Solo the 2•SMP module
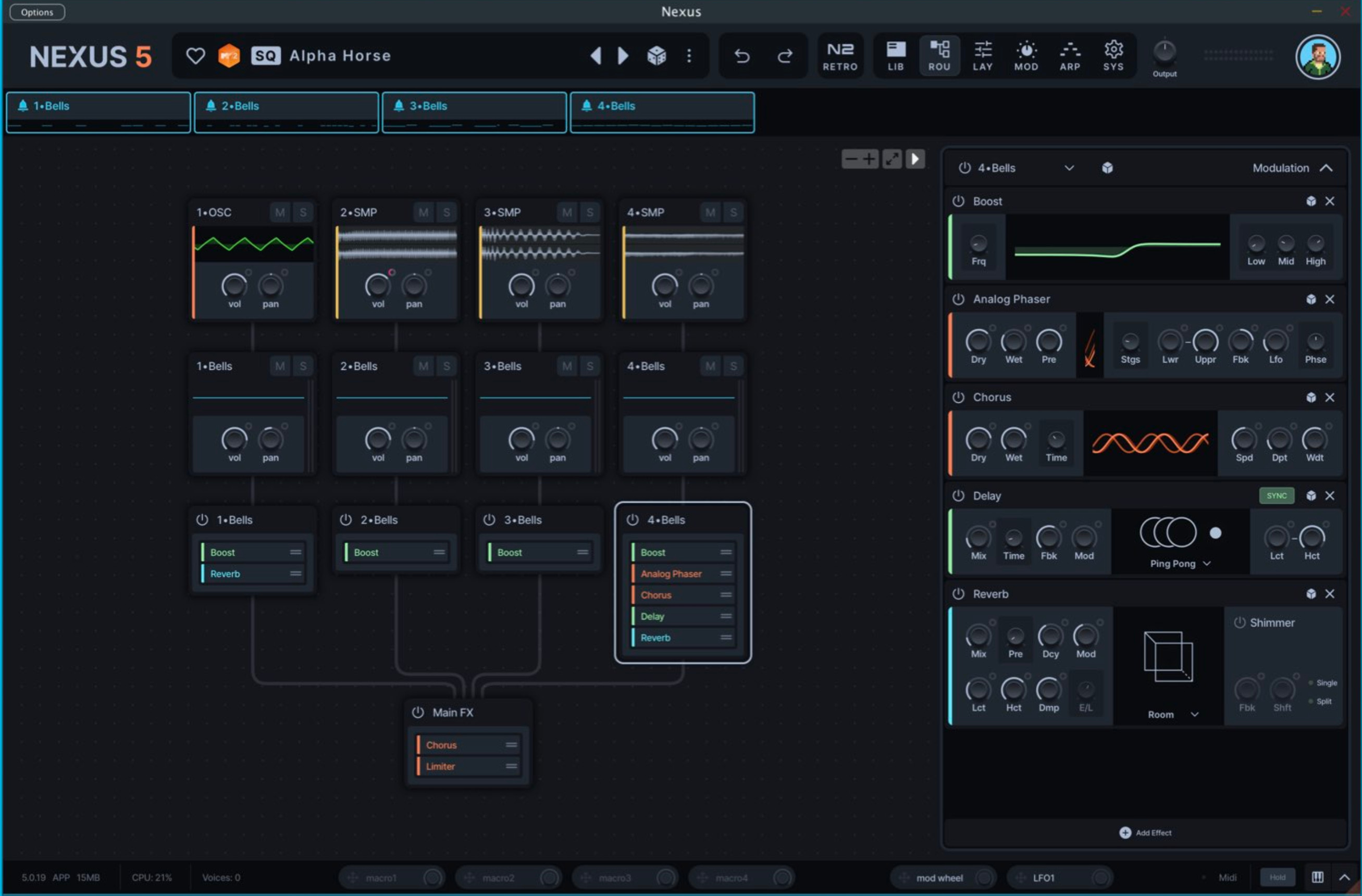Viewport: 1362px width, 896px height. [447, 212]
